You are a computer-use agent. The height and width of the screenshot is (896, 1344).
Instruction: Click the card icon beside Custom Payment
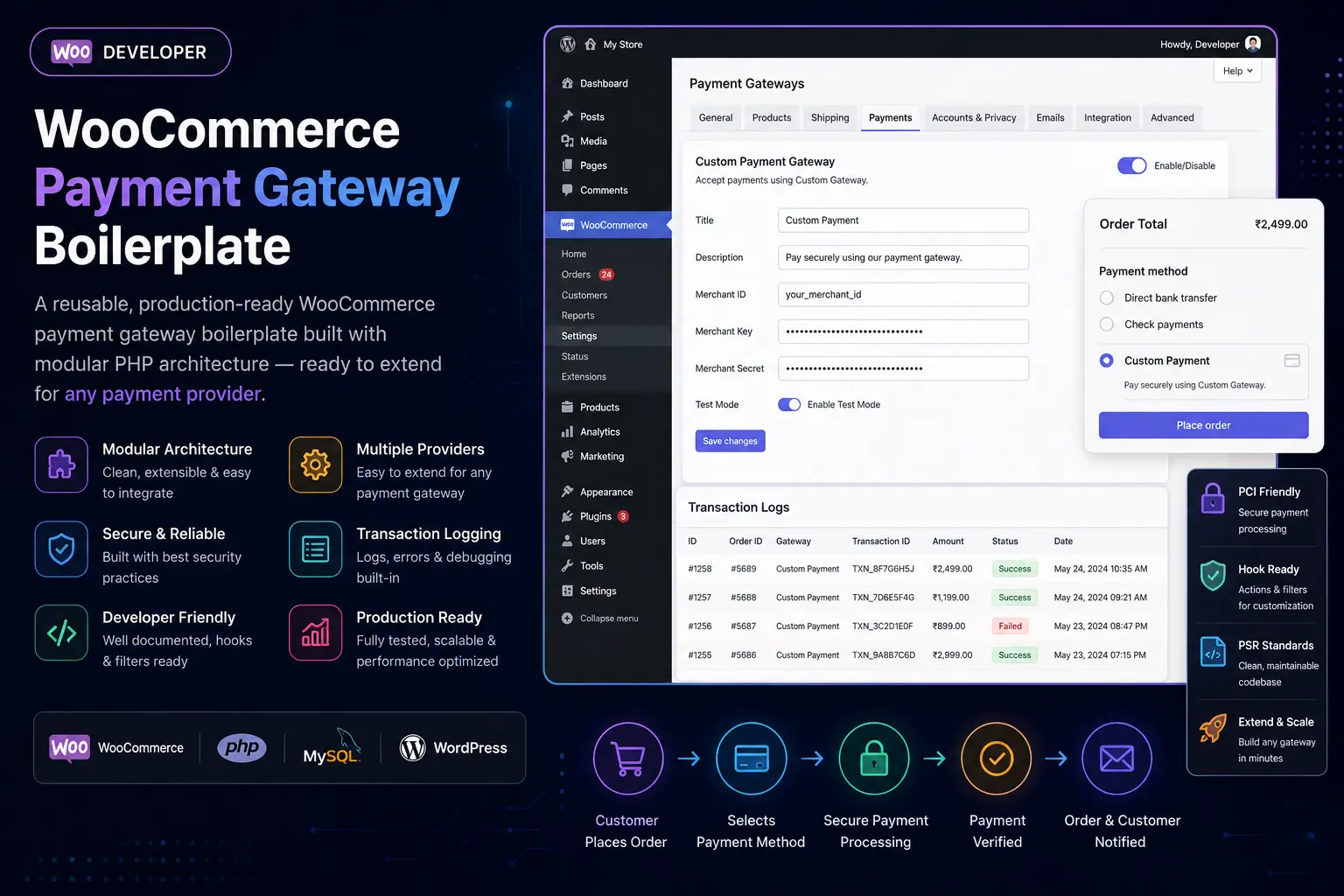point(1291,360)
